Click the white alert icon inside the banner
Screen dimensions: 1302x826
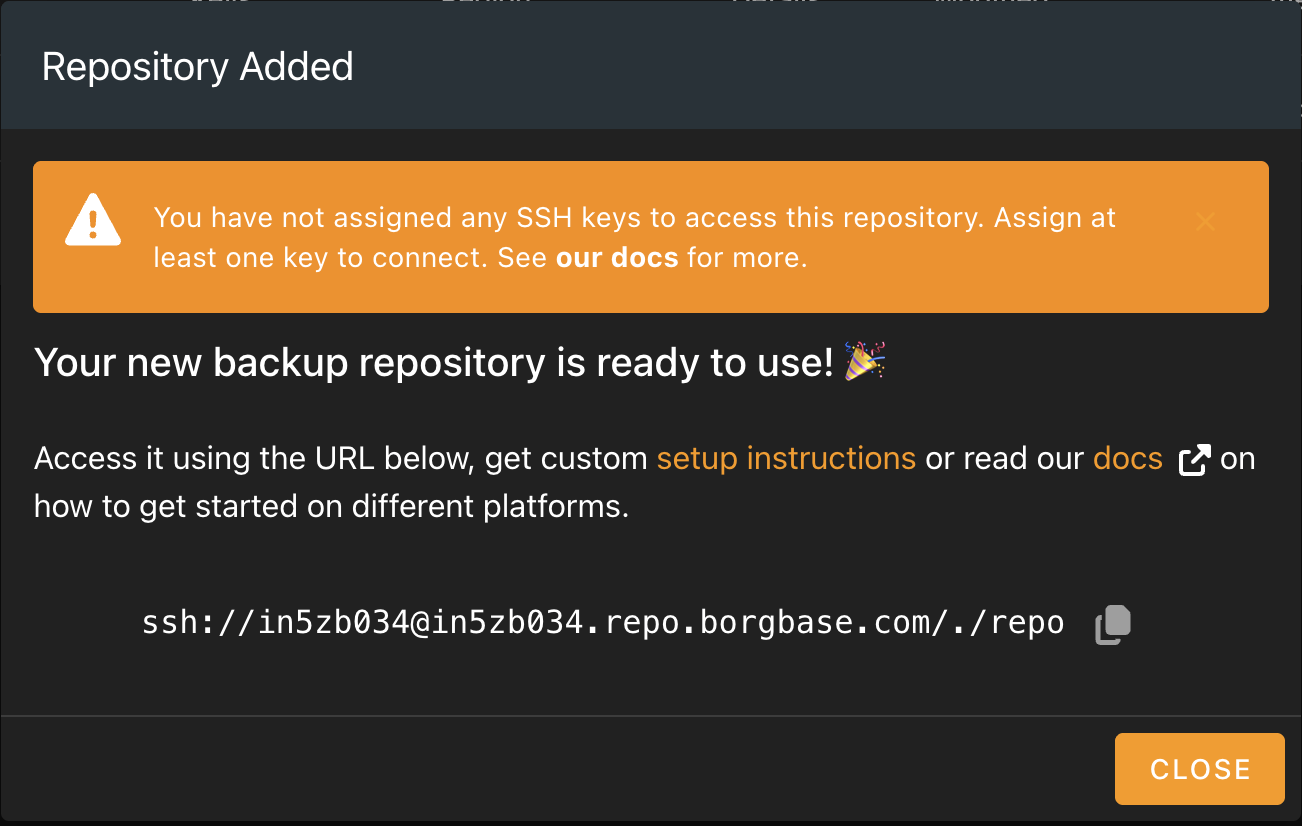92,221
